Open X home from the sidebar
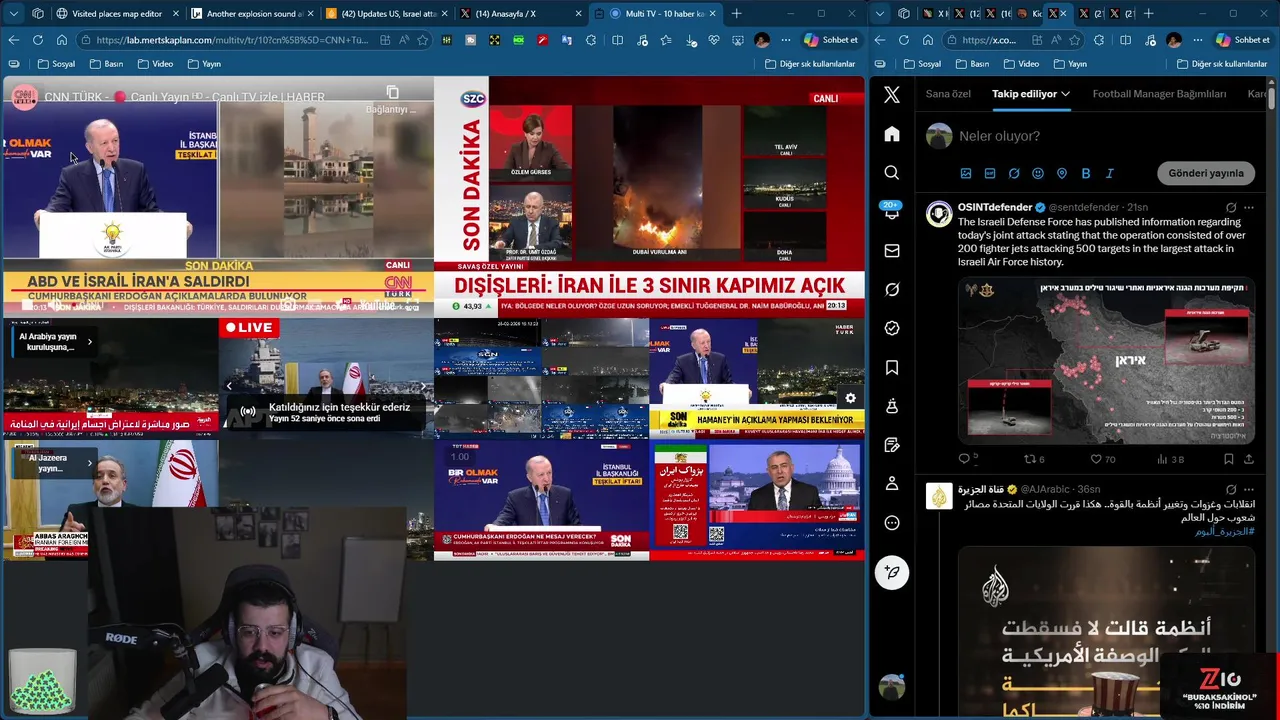1280x720 pixels. [x=892, y=134]
